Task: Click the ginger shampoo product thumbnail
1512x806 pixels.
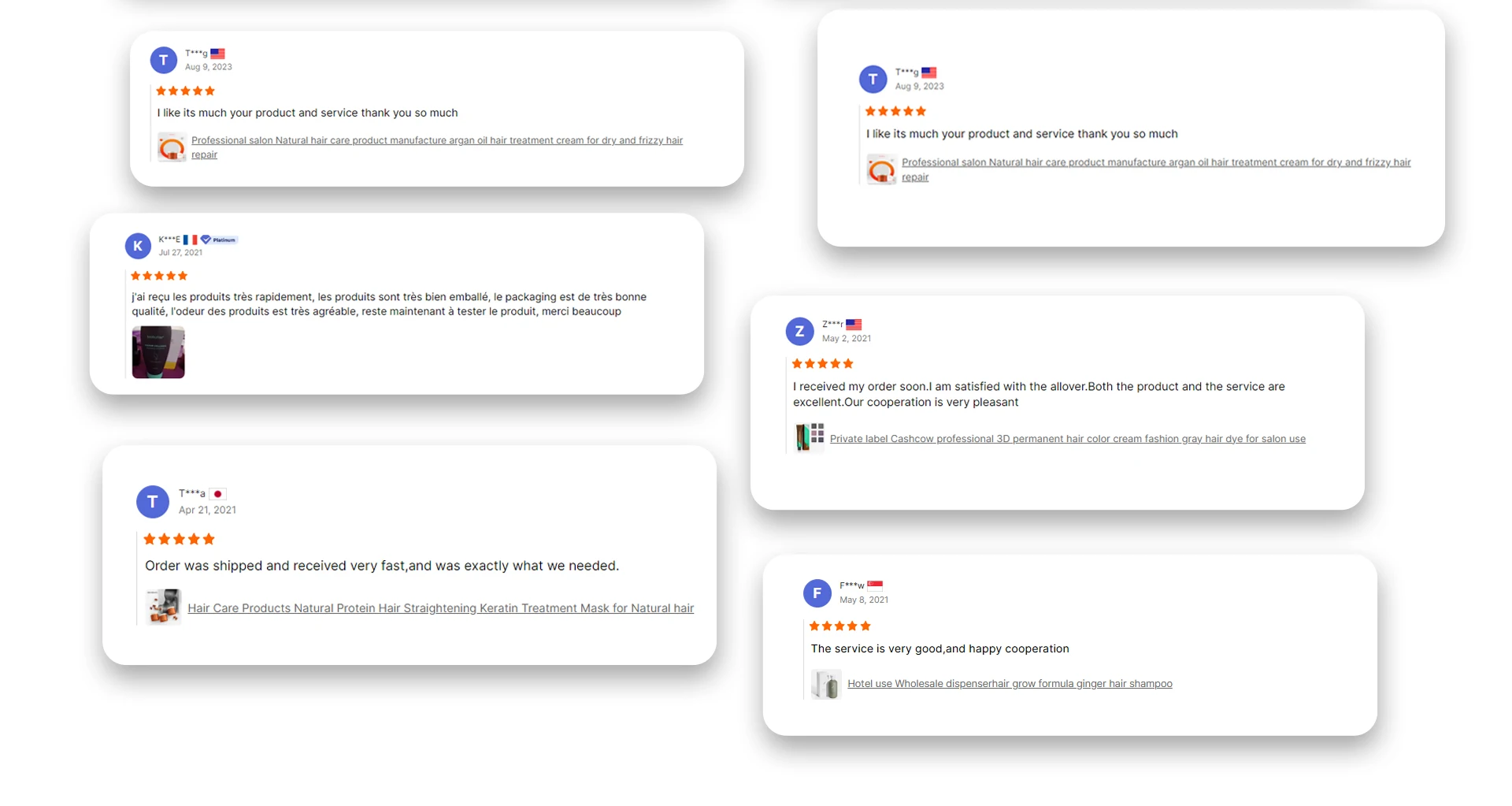Action: 826,684
